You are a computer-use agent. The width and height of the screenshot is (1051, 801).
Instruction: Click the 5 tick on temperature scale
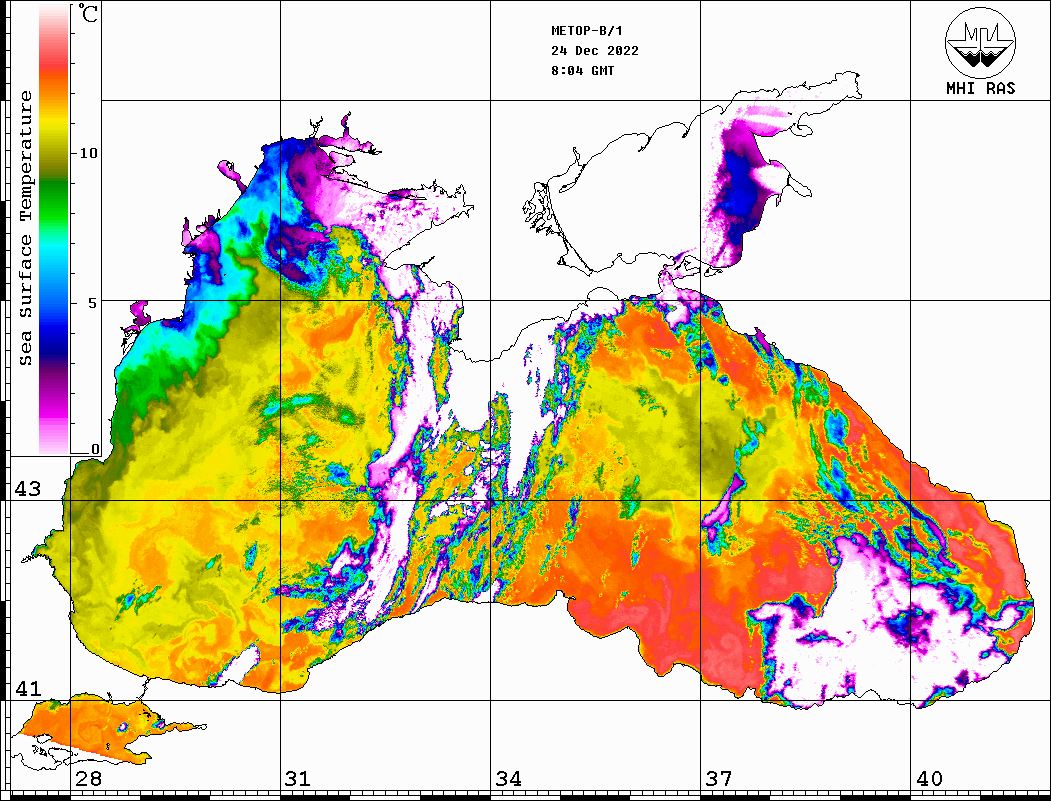click(90, 303)
